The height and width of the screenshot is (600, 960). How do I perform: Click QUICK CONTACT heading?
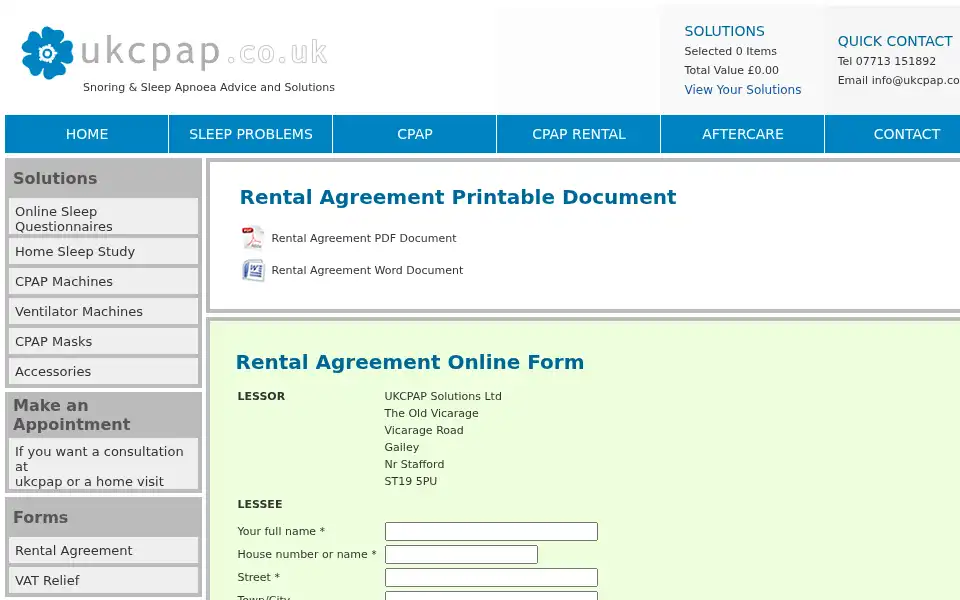pos(894,41)
